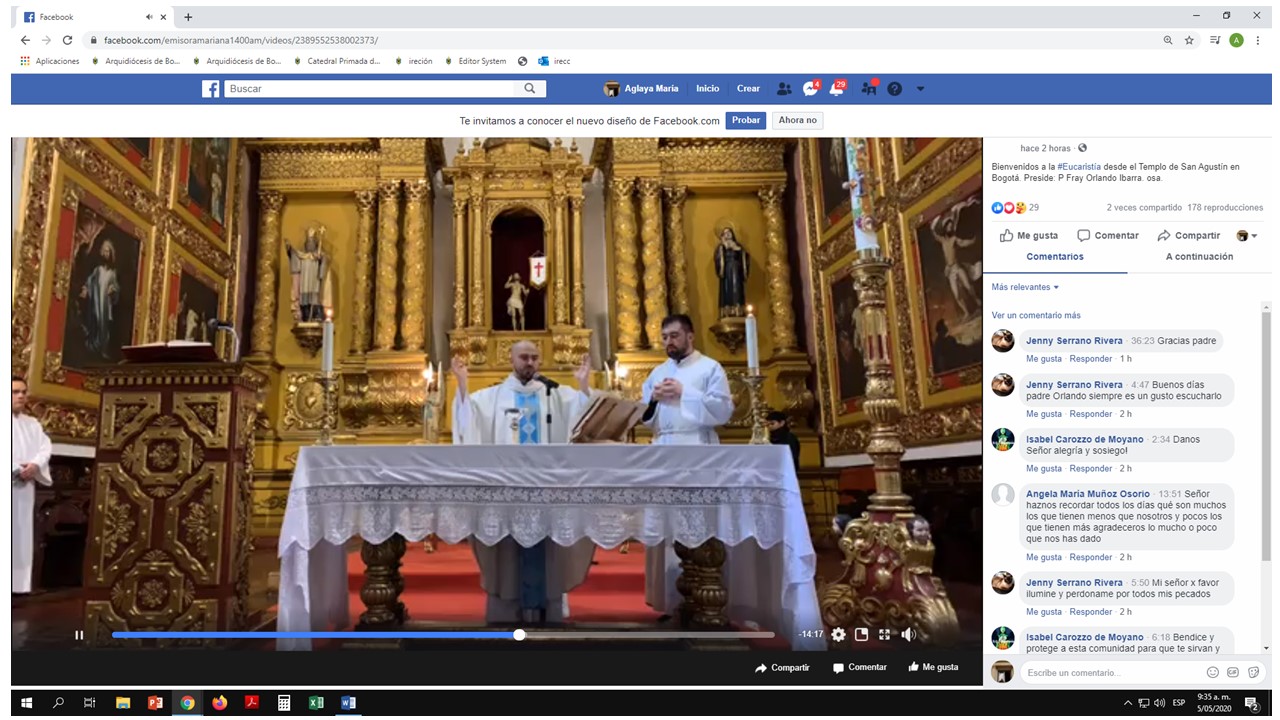1280x720 pixels.
Task: Click the search magnifier button
Action: click(530, 89)
